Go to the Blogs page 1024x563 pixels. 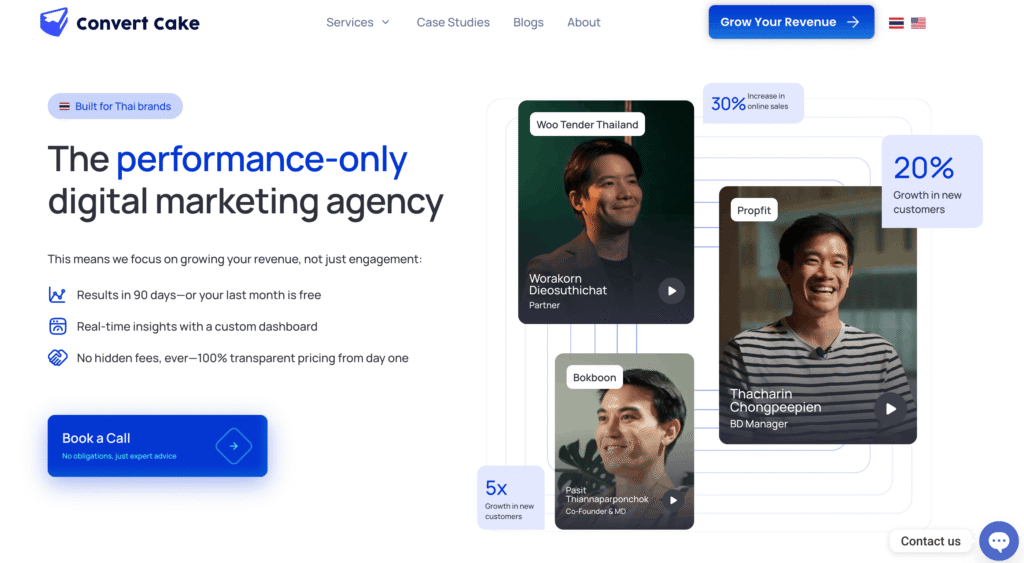click(528, 22)
